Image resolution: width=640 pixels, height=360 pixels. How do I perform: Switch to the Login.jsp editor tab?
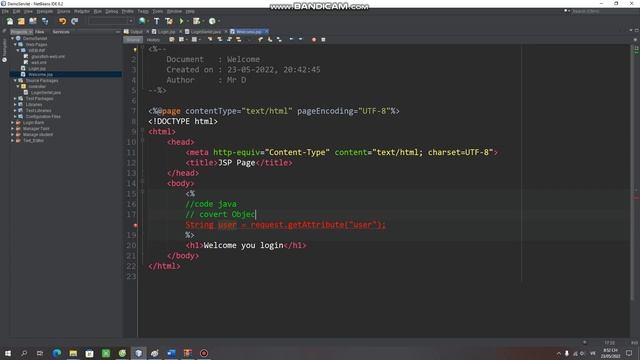(x=166, y=31)
